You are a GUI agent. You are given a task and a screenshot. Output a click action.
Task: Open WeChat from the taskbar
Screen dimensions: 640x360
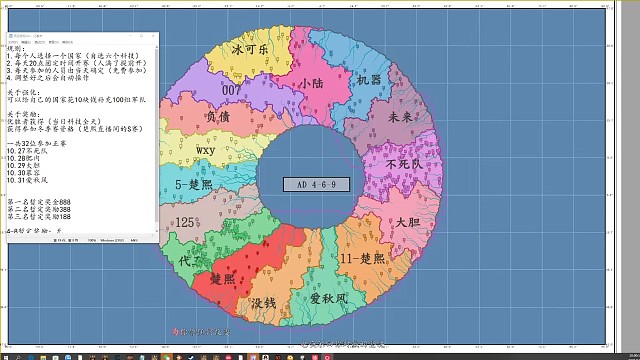click(x=167, y=358)
